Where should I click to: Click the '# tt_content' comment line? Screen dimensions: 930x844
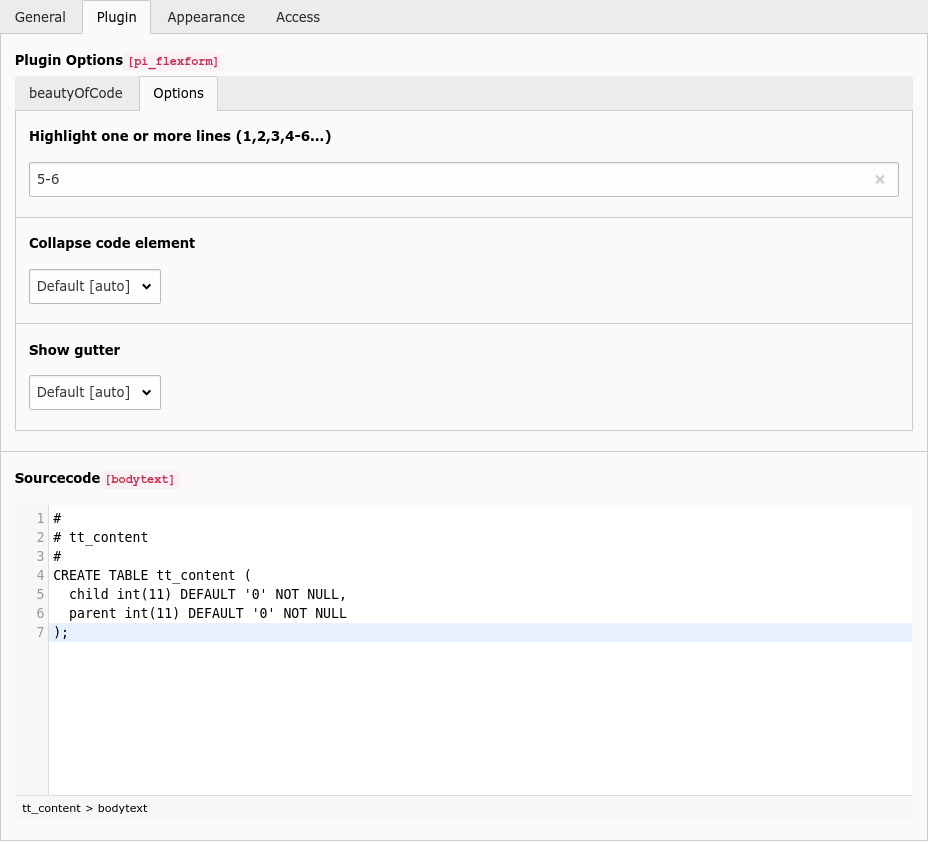click(x=100, y=537)
